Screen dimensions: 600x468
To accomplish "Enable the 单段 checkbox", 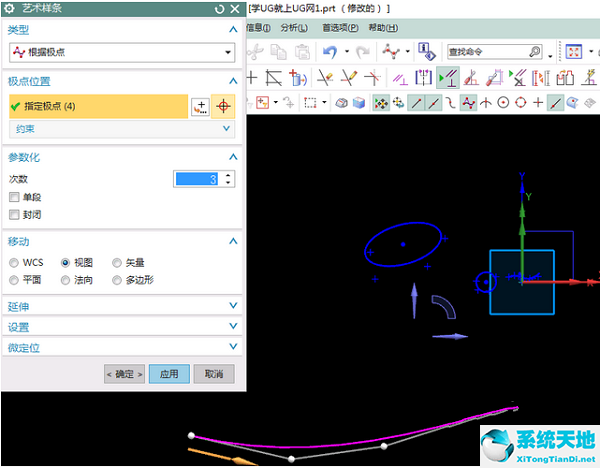I will pos(14,197).
